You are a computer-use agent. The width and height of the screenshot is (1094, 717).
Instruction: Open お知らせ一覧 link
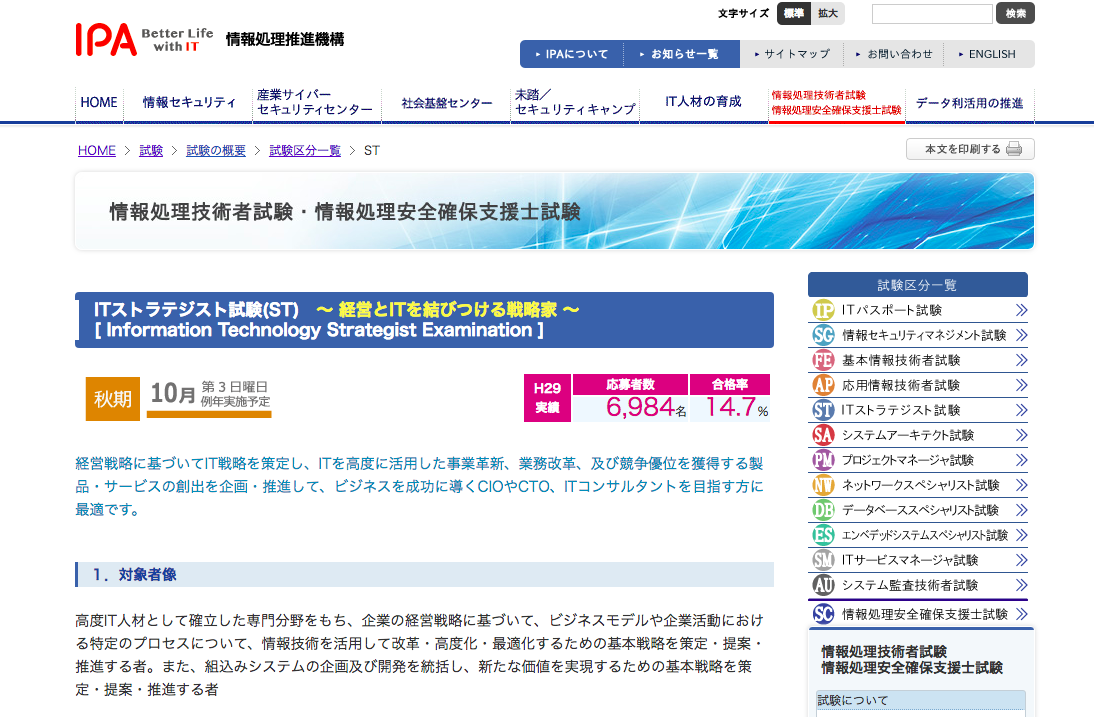681,54
